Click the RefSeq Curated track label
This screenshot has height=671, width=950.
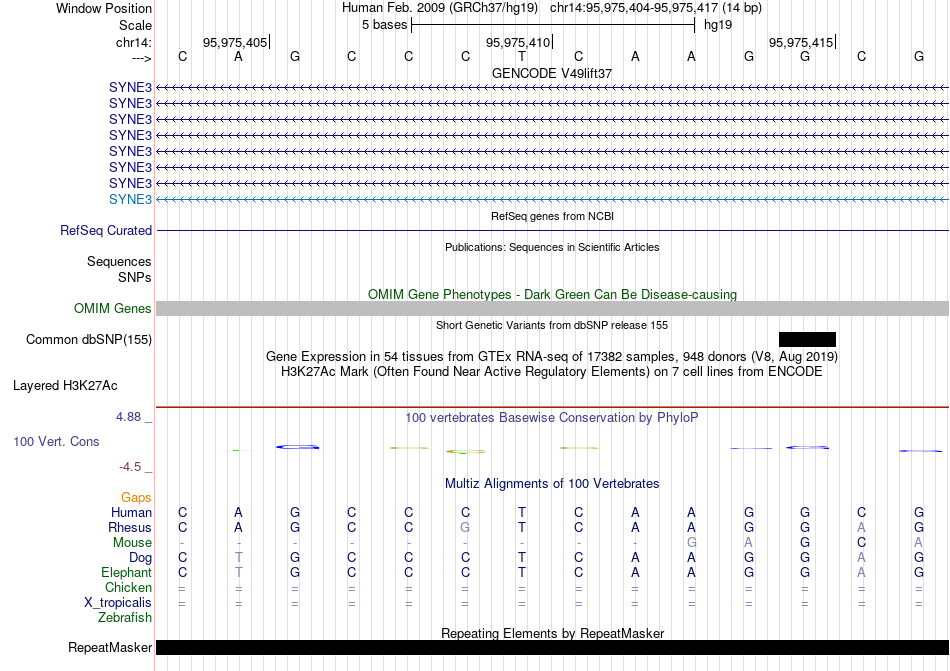(x=106, y=230)
